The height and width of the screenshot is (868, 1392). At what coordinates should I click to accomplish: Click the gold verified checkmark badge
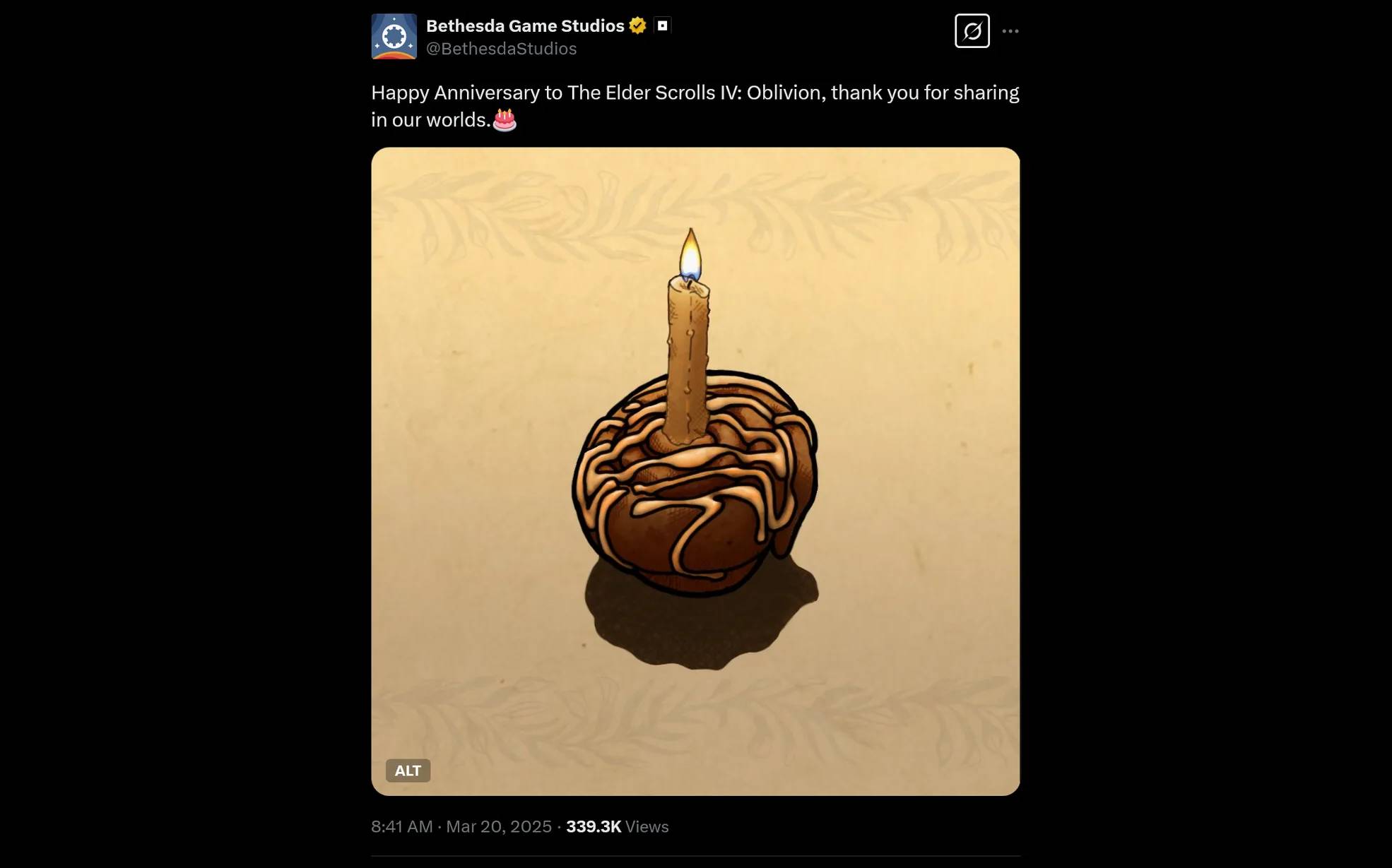[x=637, y=26]
